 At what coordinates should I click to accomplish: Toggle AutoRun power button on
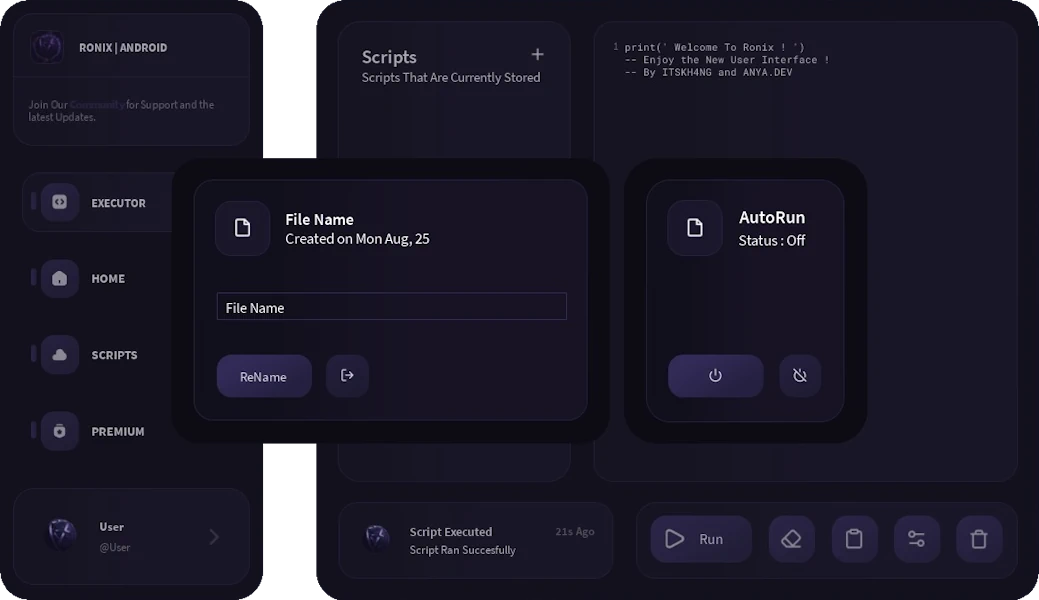[715, 376]
